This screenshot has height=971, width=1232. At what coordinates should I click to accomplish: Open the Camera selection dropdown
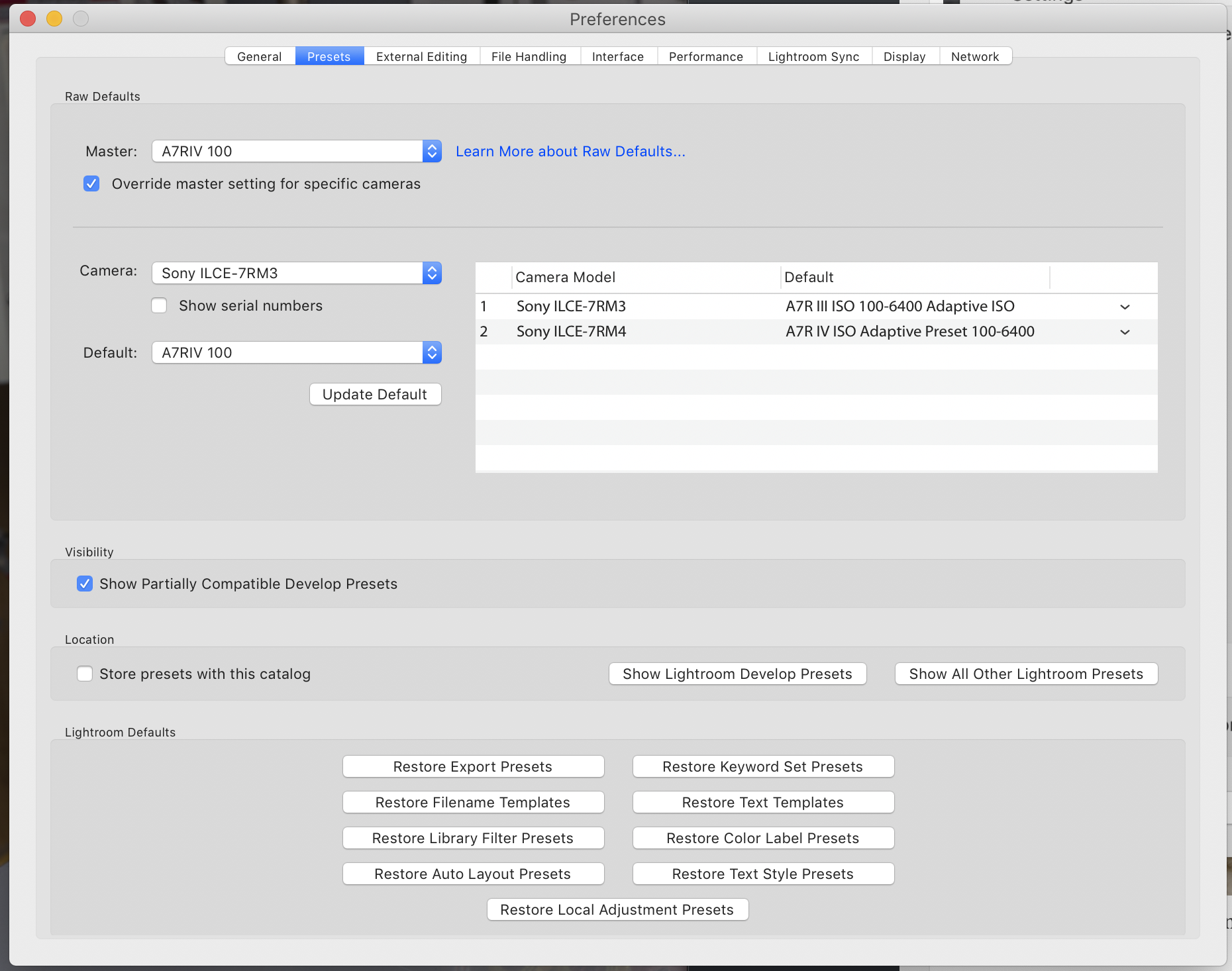click(297, 273)
